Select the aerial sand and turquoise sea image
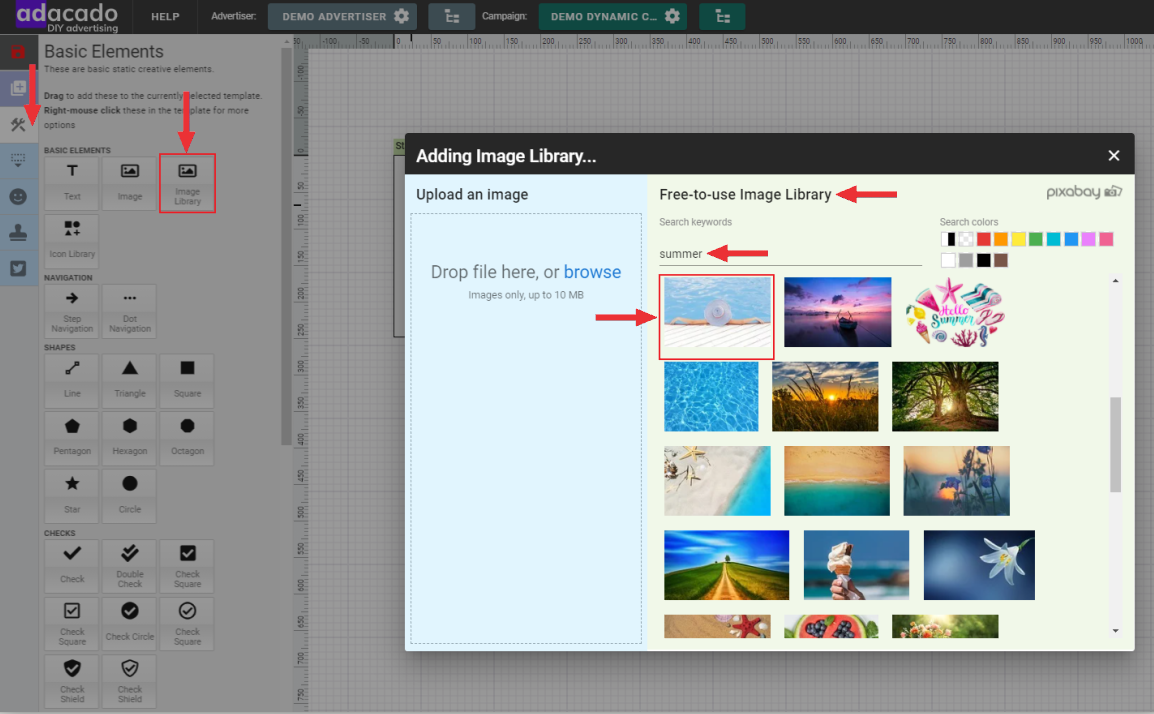The height and width of the screenshot is (714, 1154). point(837,481)
